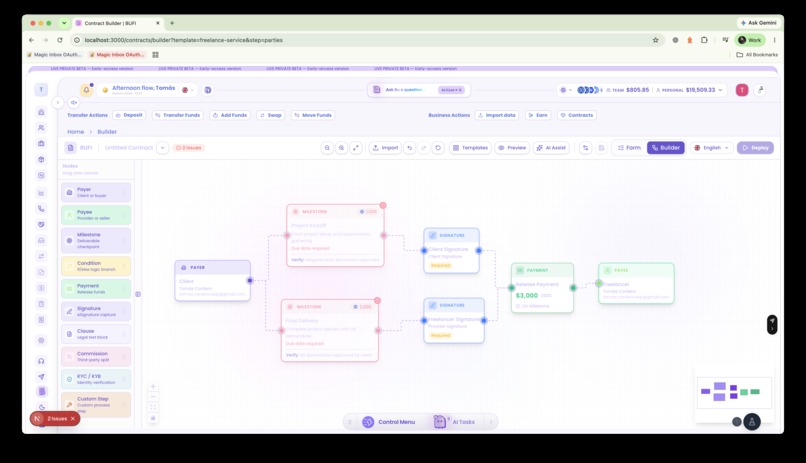Toggle dark mode moon icon
The height and width of the screenshot is (463, 806).
(42, 408)
